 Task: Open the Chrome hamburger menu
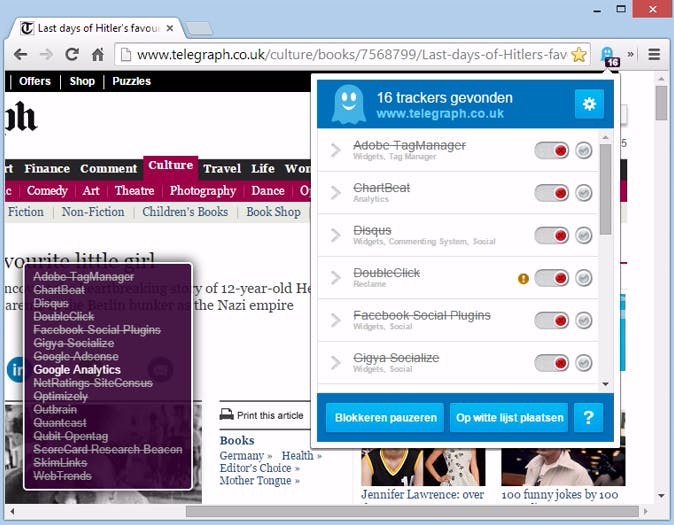click(x=654, y=54)
